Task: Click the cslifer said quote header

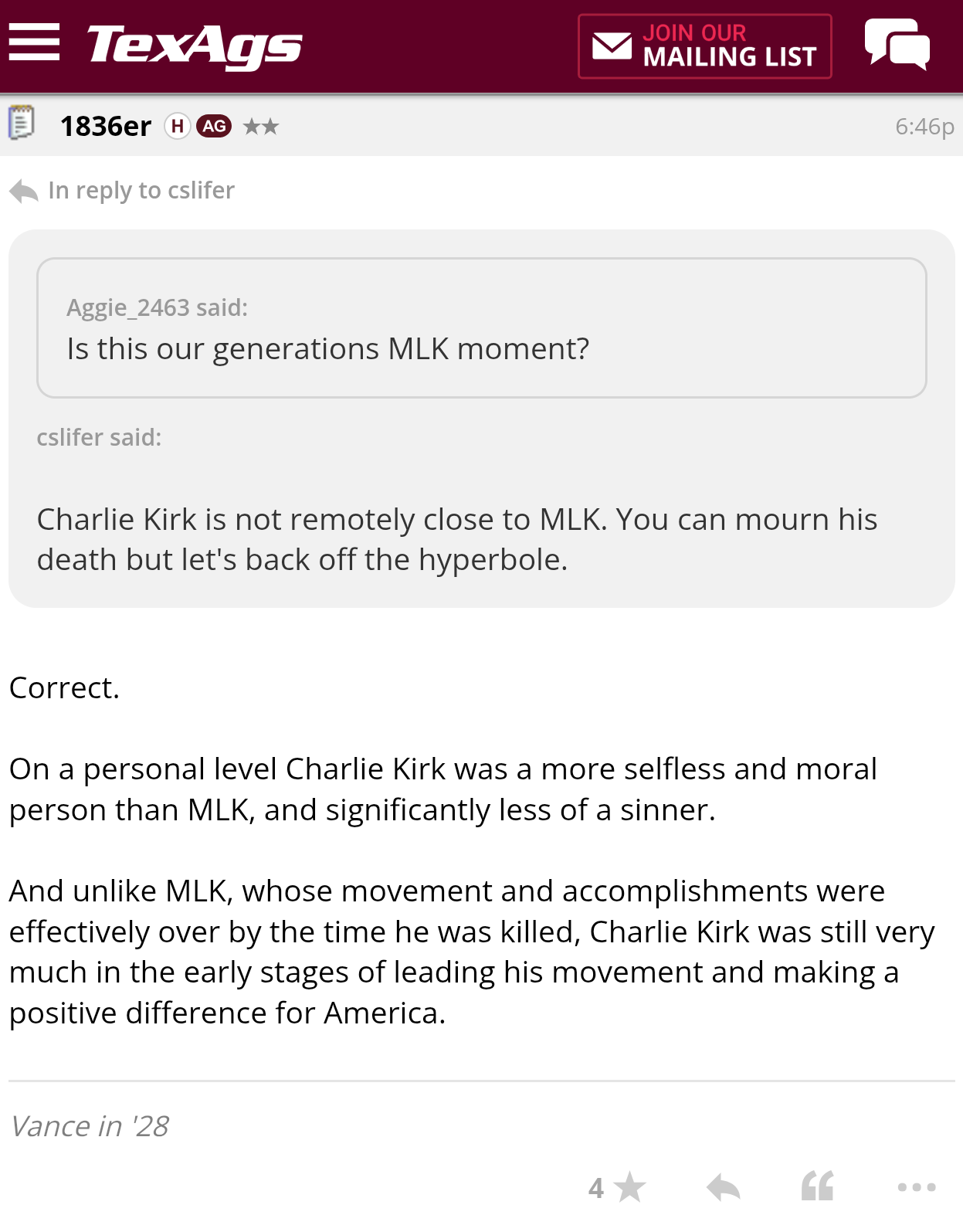Action: pos(99,437)
